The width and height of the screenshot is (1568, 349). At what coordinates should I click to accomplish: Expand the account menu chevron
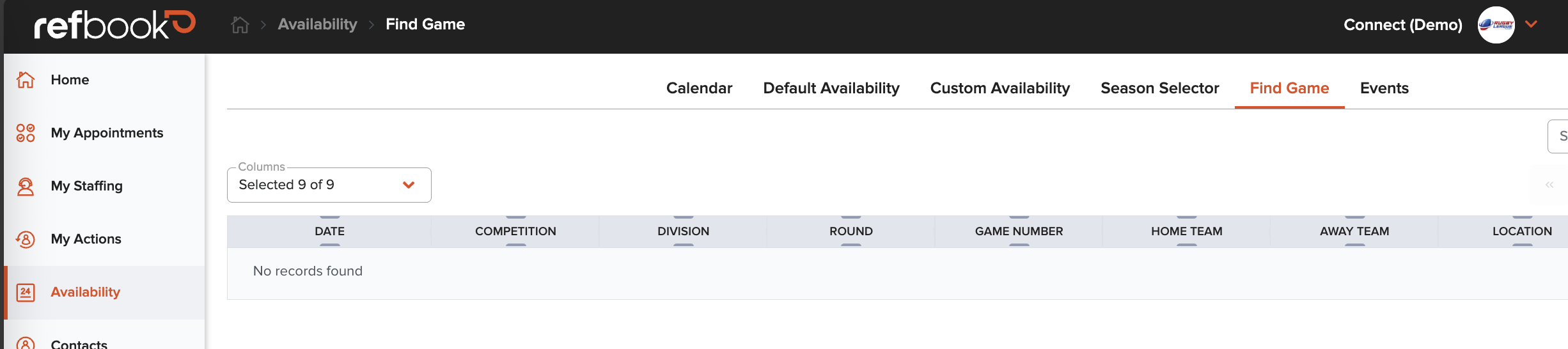point(1531,24)
